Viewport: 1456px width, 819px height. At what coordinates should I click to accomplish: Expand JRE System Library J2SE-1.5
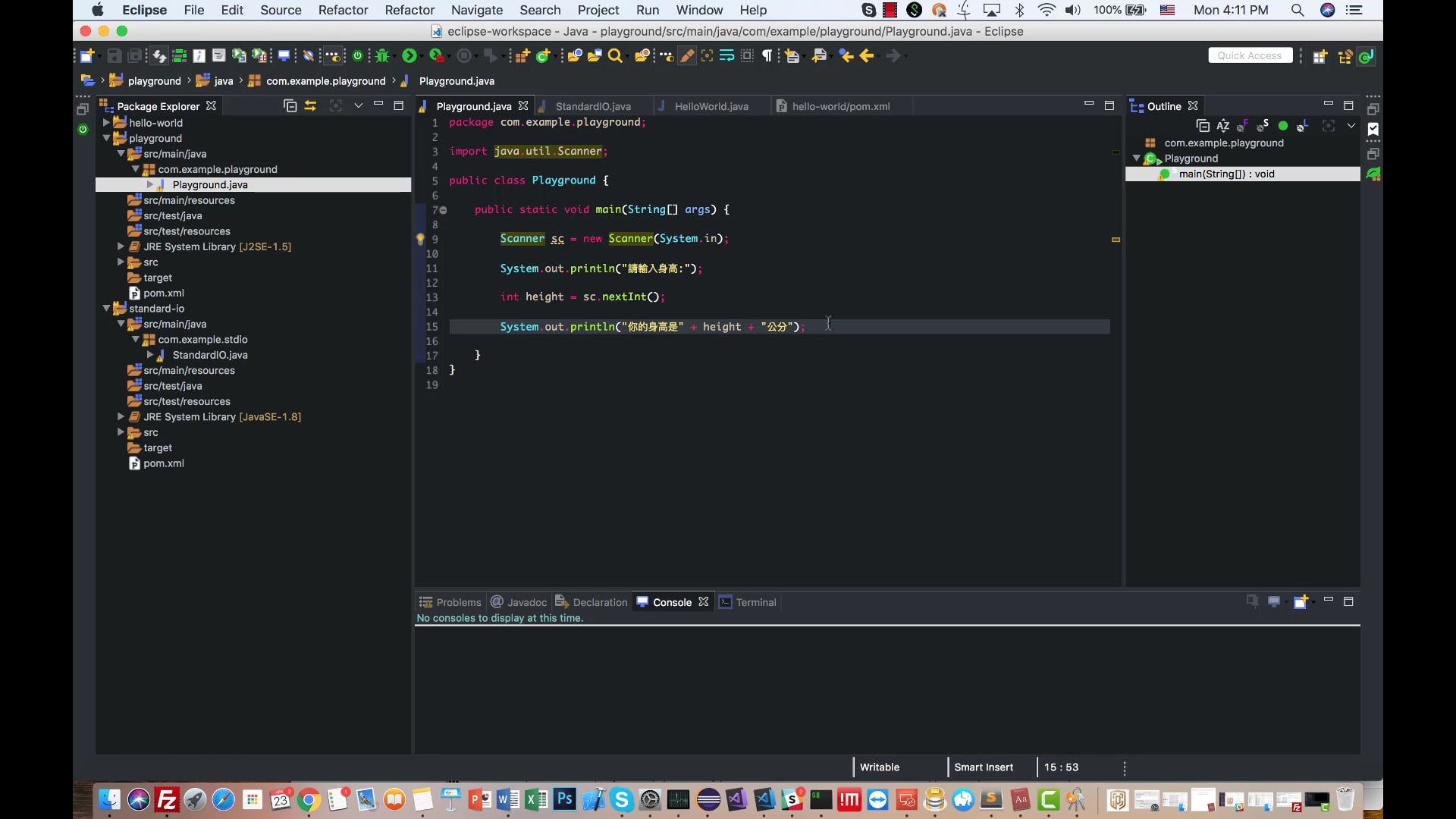[x=121, y=246]
